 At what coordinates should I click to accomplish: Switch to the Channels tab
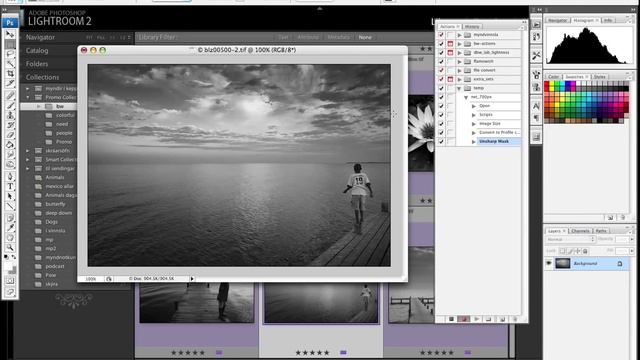tap(580, 231)
